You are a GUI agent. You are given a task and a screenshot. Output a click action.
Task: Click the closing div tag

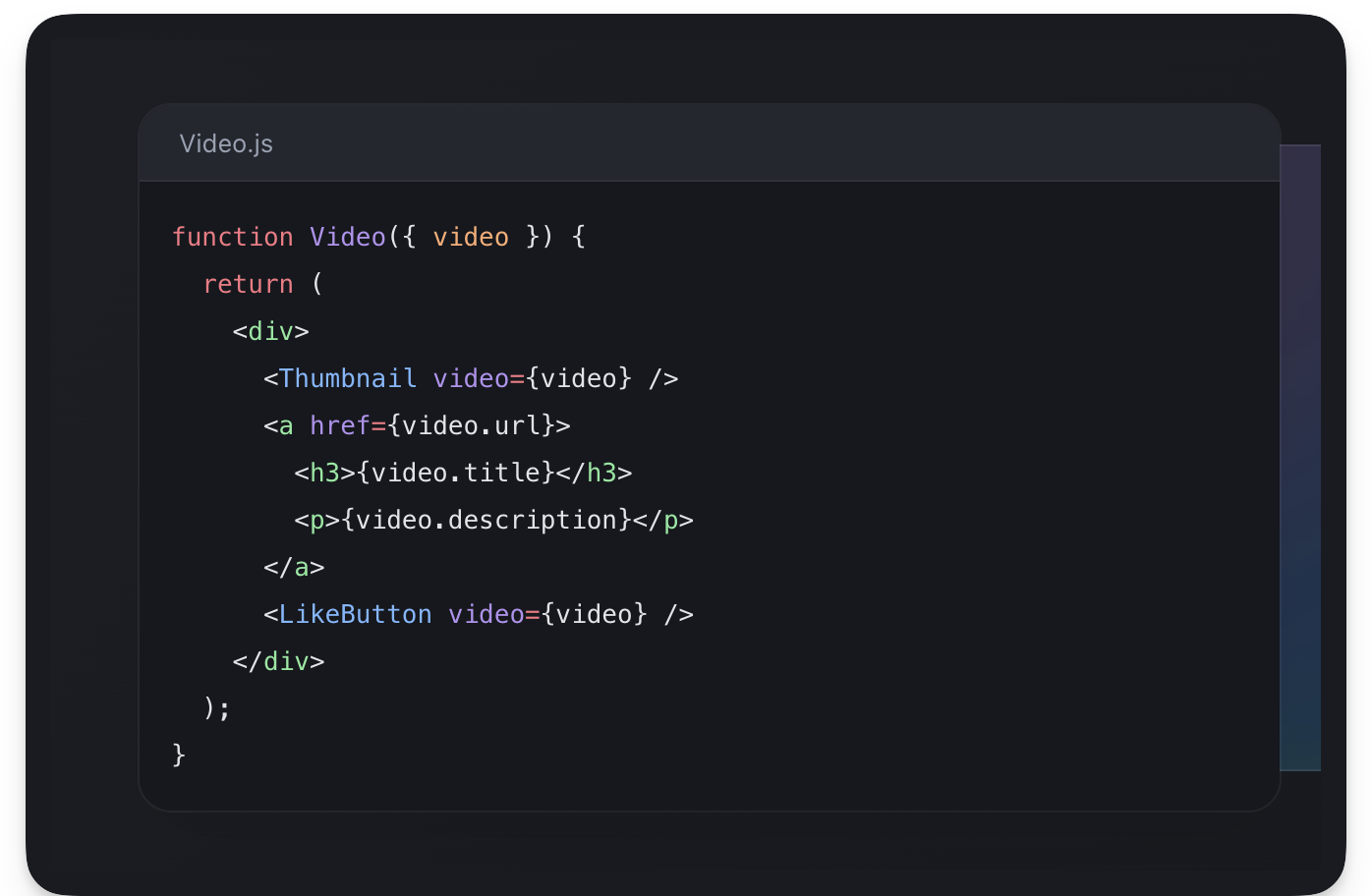click(276, 661)
